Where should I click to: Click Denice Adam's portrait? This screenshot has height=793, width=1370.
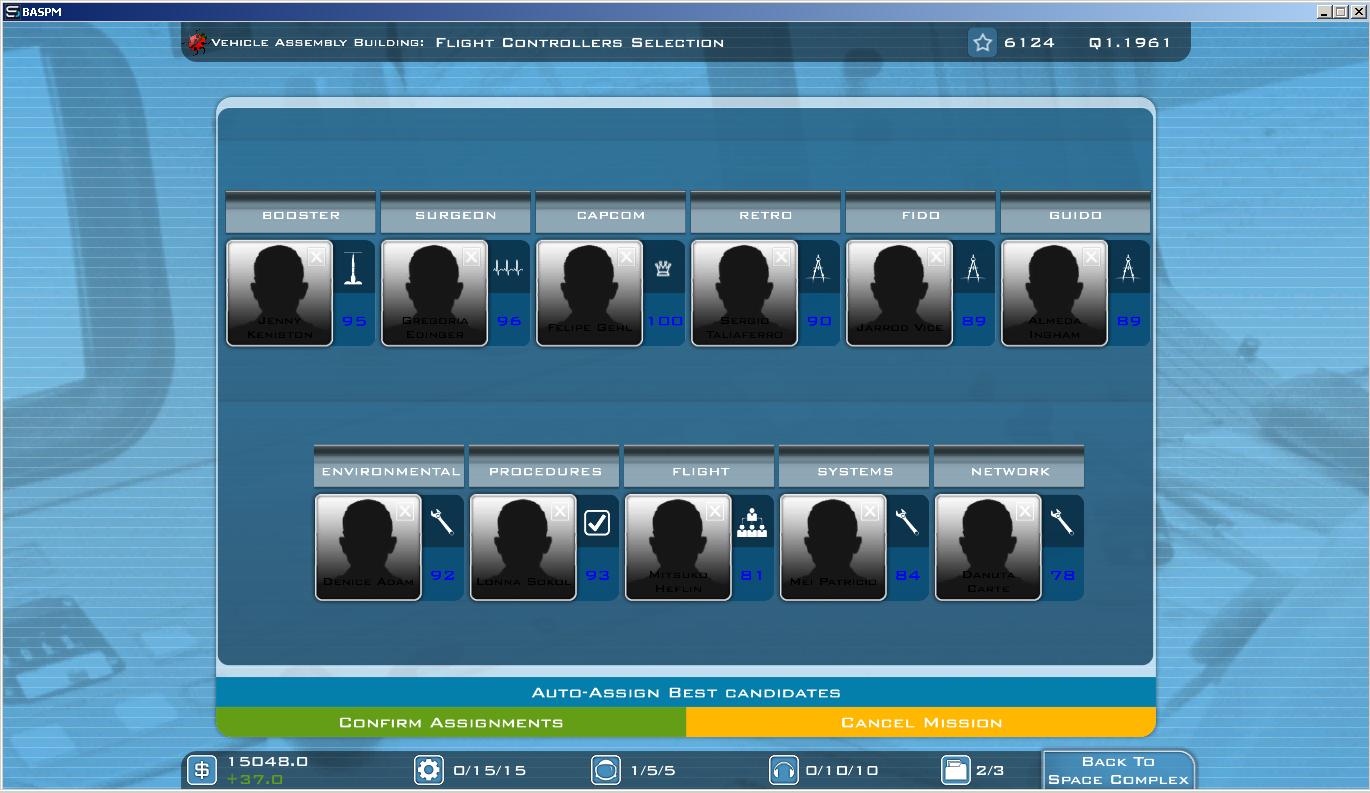point(368,548)
